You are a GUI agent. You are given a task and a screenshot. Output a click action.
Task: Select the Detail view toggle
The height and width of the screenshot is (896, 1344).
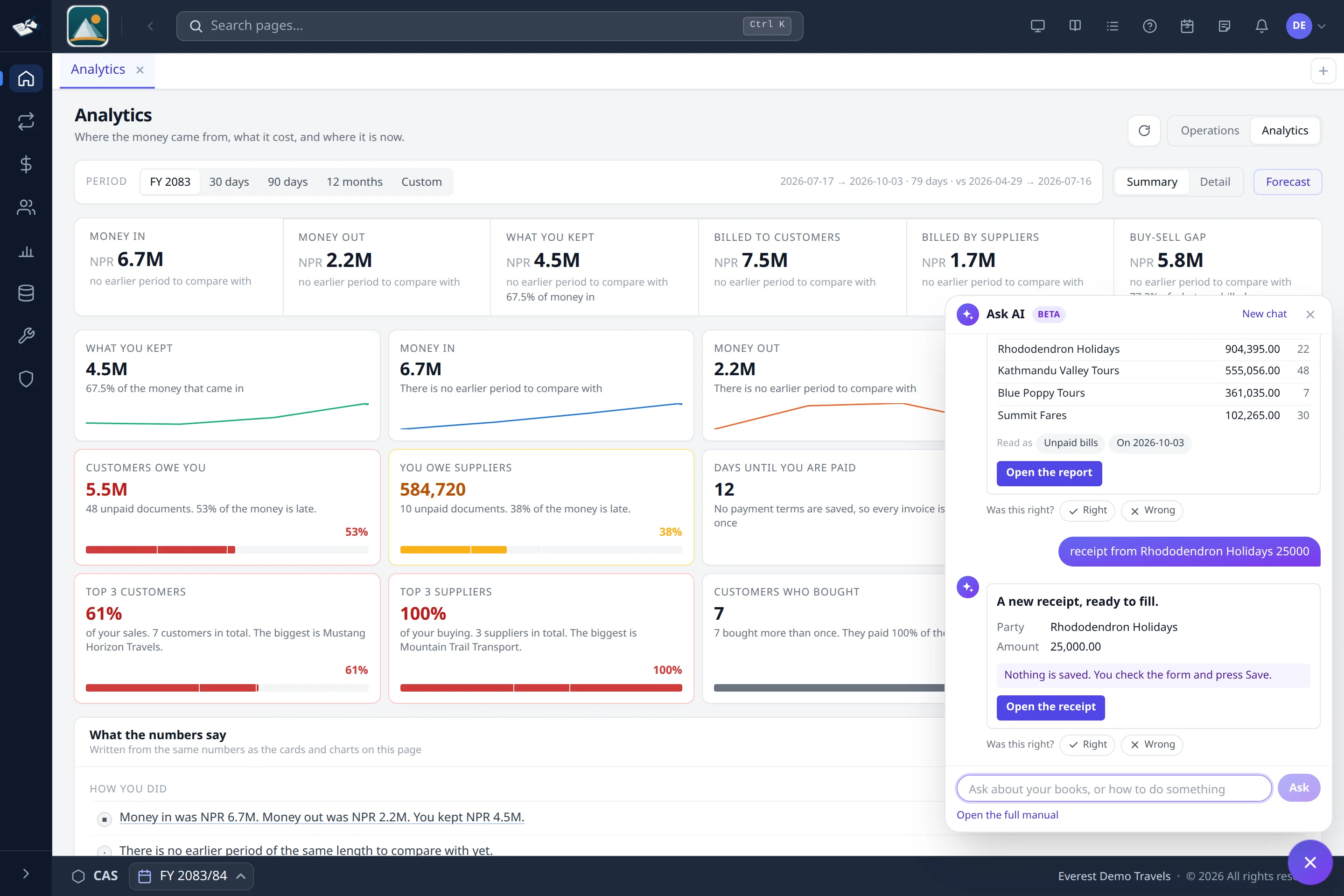(x=1214, y=182)
